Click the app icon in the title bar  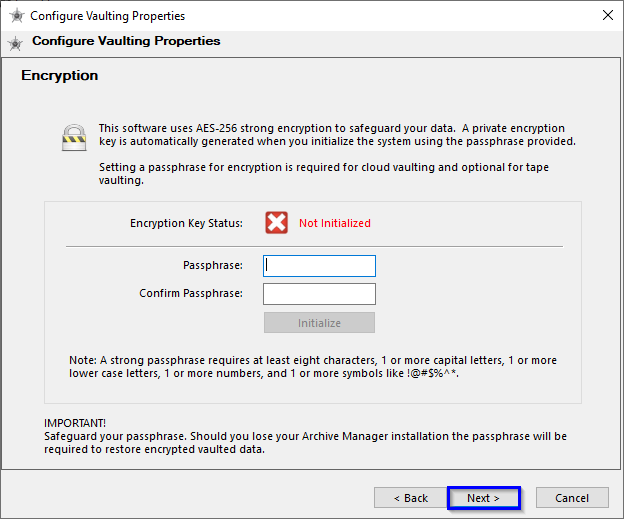17,16
